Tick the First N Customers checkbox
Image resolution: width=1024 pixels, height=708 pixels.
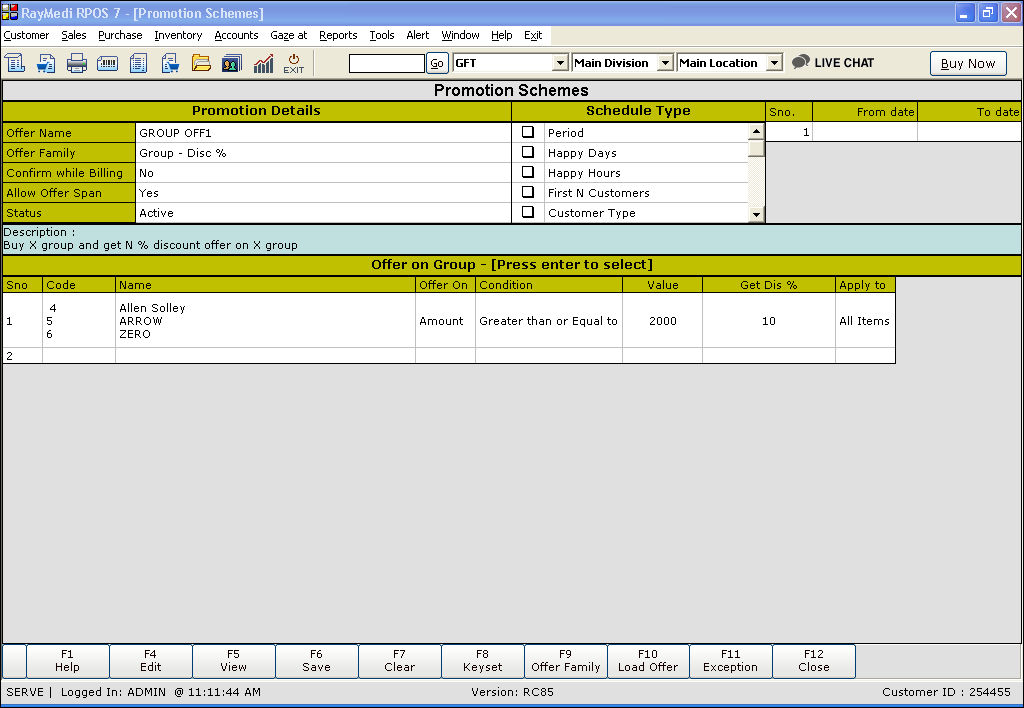coord(528,192)
